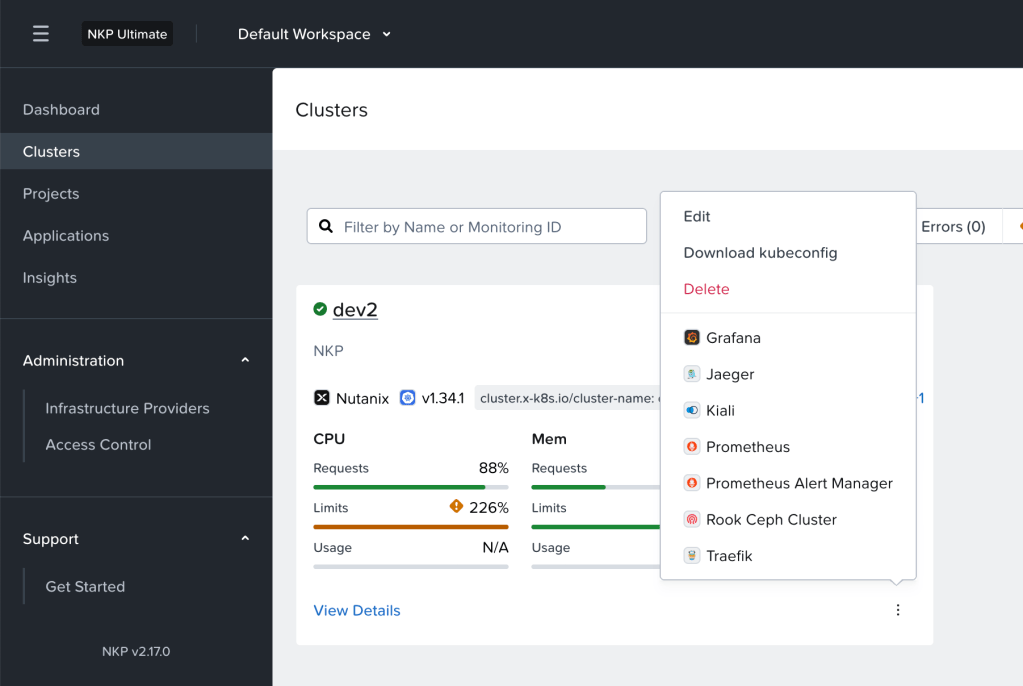Open the View Details link
Screen dimensions: 1023x686
357,611
